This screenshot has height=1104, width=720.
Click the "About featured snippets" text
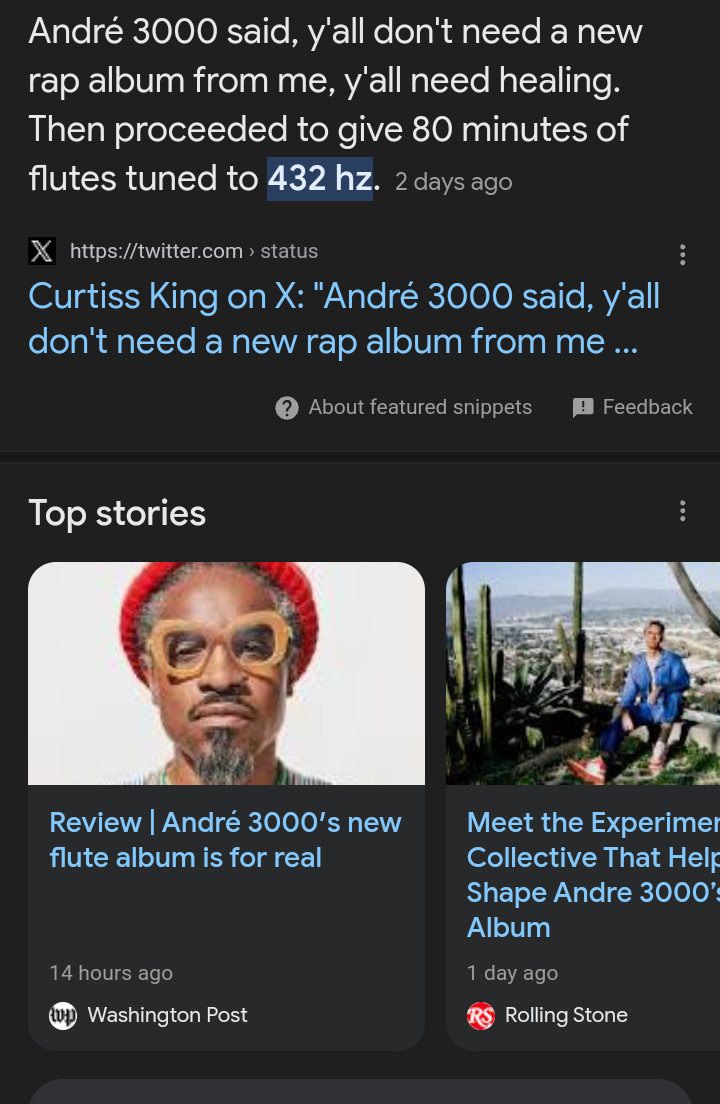coord(420,407)
